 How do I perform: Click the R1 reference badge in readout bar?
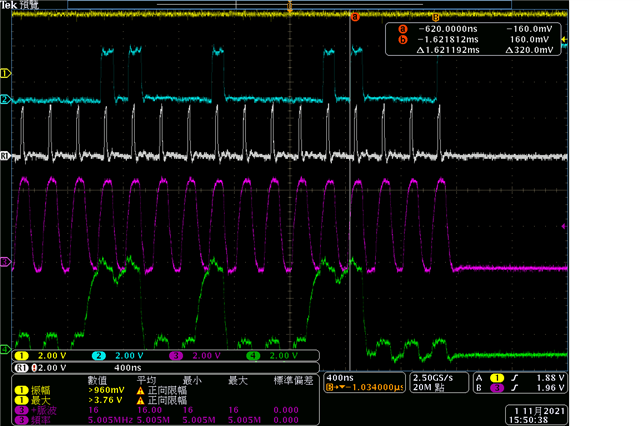[22, 368]
